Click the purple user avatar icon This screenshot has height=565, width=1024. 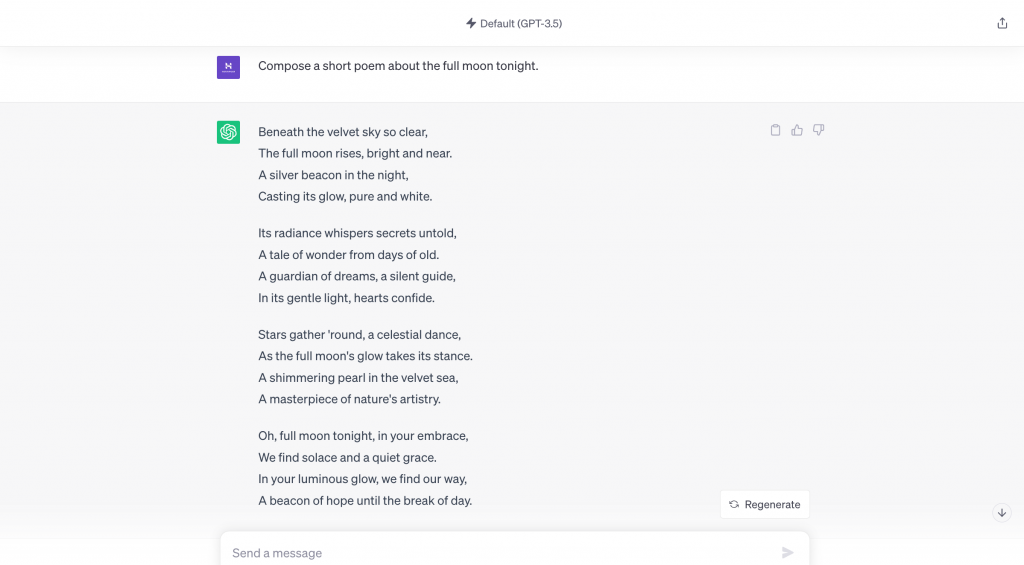[228, 67]
